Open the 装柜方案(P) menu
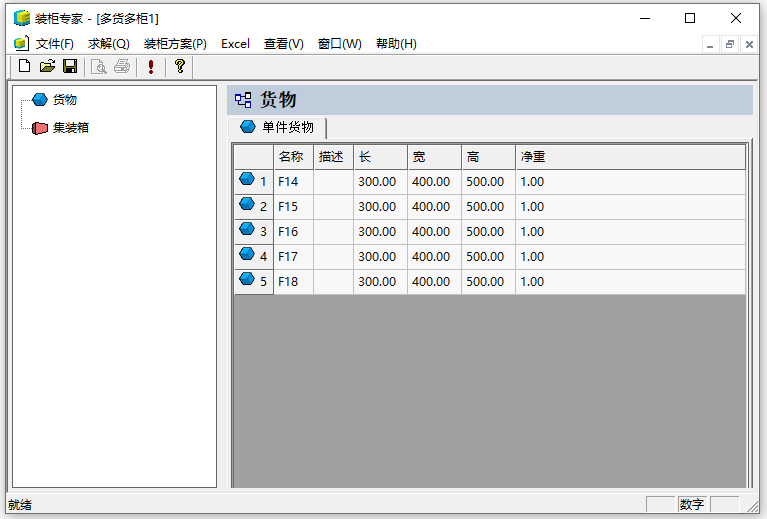 tap(175, 44)
